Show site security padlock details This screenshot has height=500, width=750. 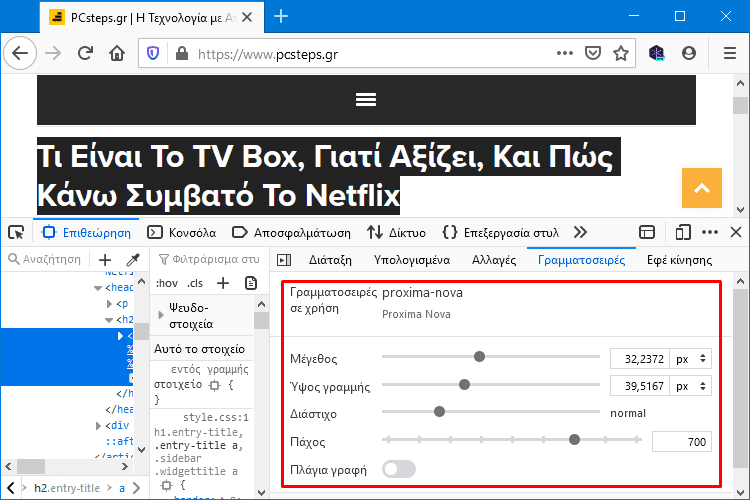182,53
